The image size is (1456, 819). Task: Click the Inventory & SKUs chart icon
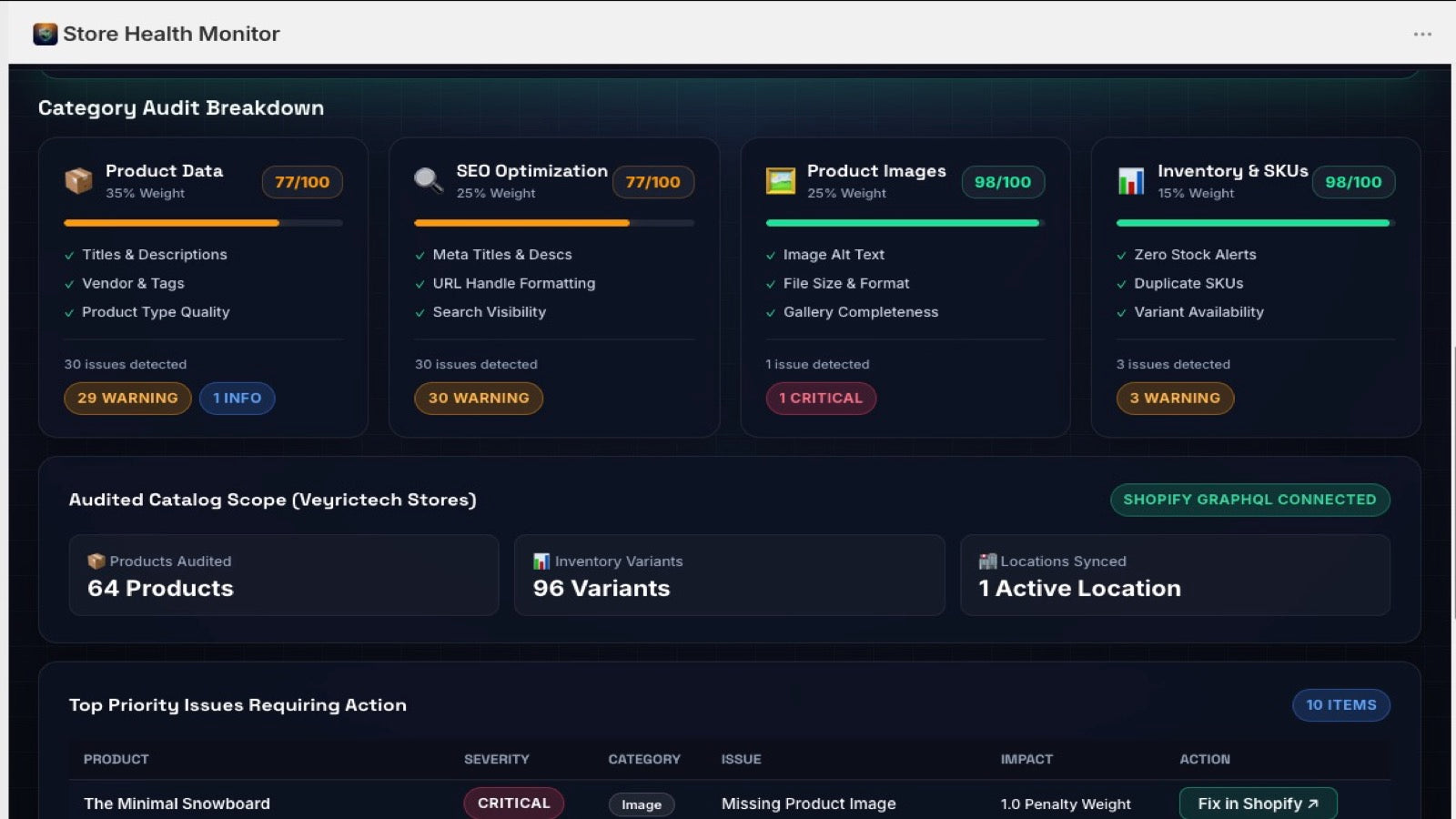click(1130, 181)
